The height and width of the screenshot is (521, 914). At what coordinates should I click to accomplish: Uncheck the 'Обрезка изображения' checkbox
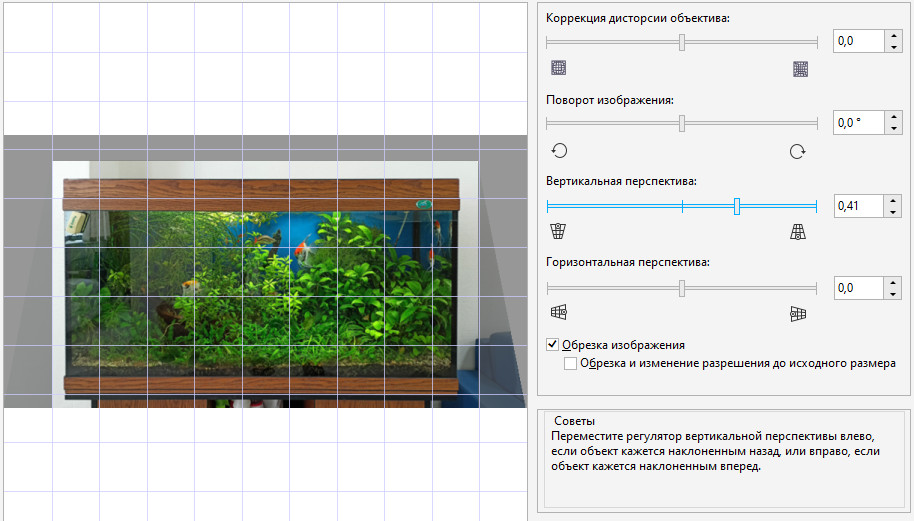coord(553,345)
